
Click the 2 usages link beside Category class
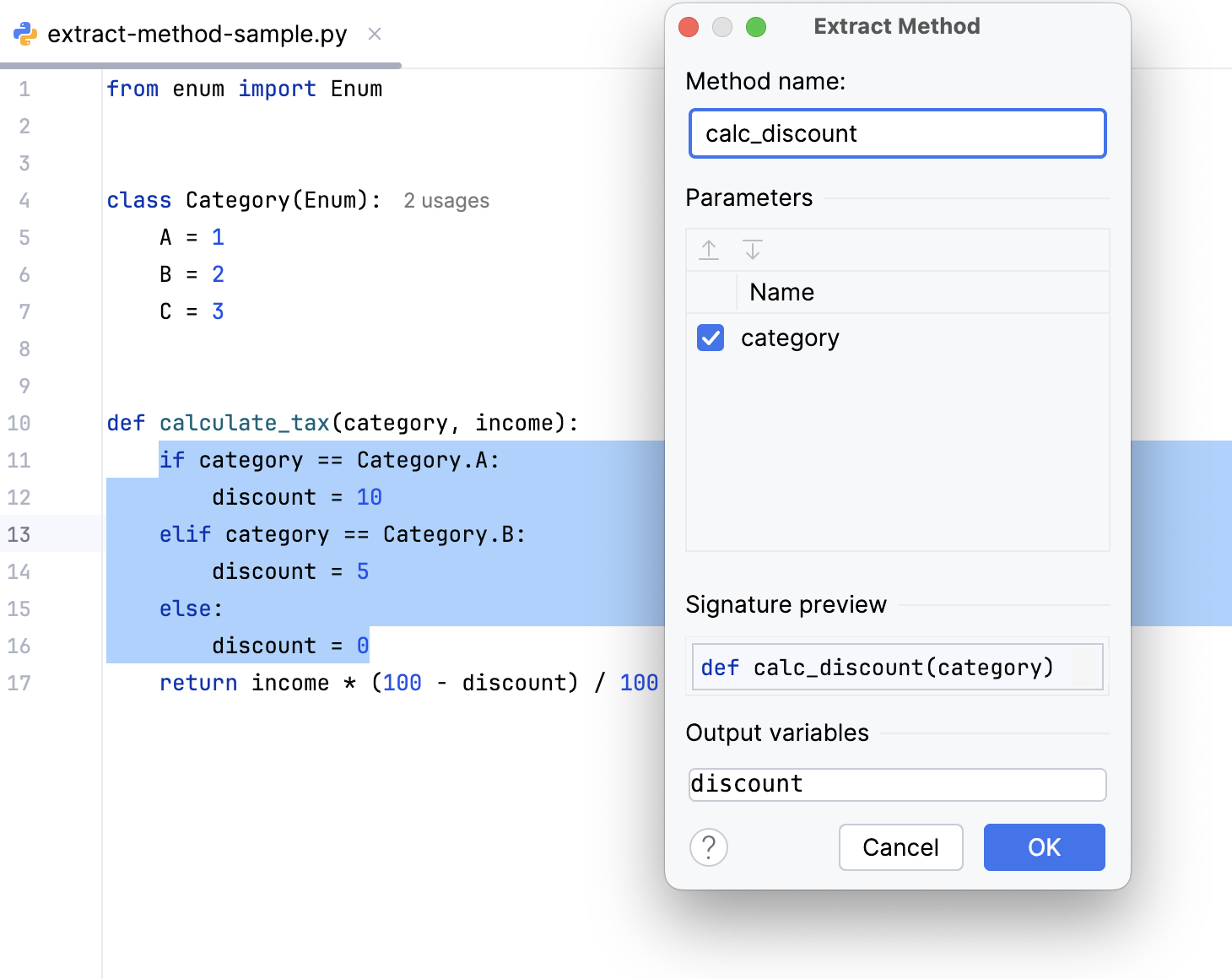[446, 200]
